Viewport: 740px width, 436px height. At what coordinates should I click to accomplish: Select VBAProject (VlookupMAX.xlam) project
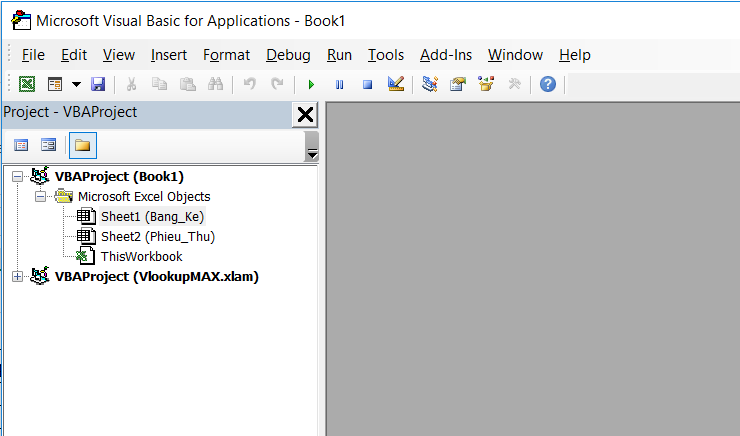[x=157, y=277]
